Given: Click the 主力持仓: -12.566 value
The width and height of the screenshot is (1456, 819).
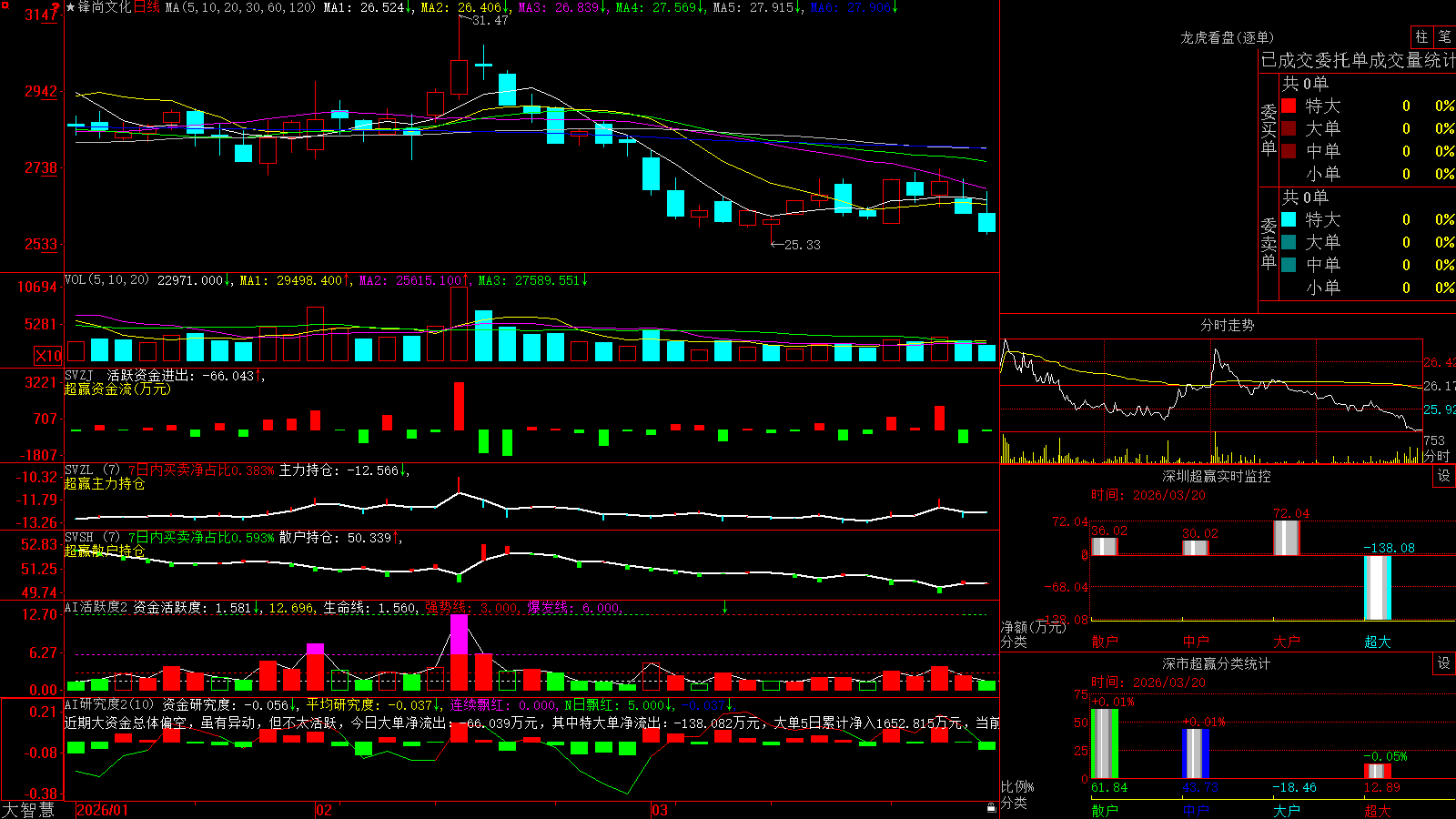Looking at the screenshot, I should pyautogui.click(x=339, y=470).
